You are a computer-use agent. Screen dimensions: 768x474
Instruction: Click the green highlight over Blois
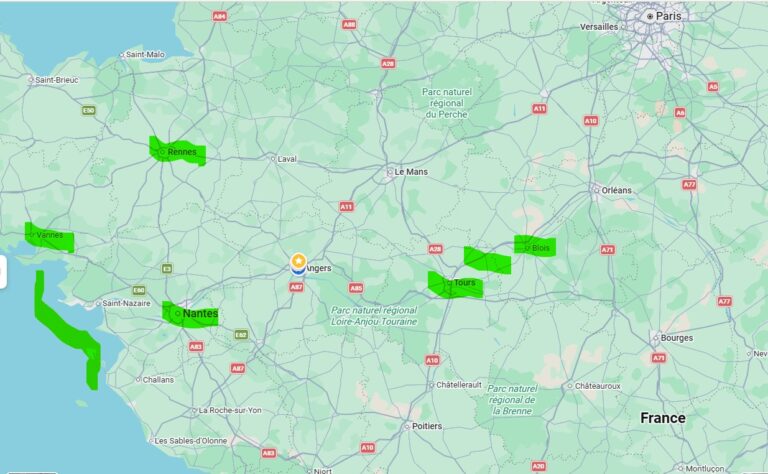pos(535,246)
